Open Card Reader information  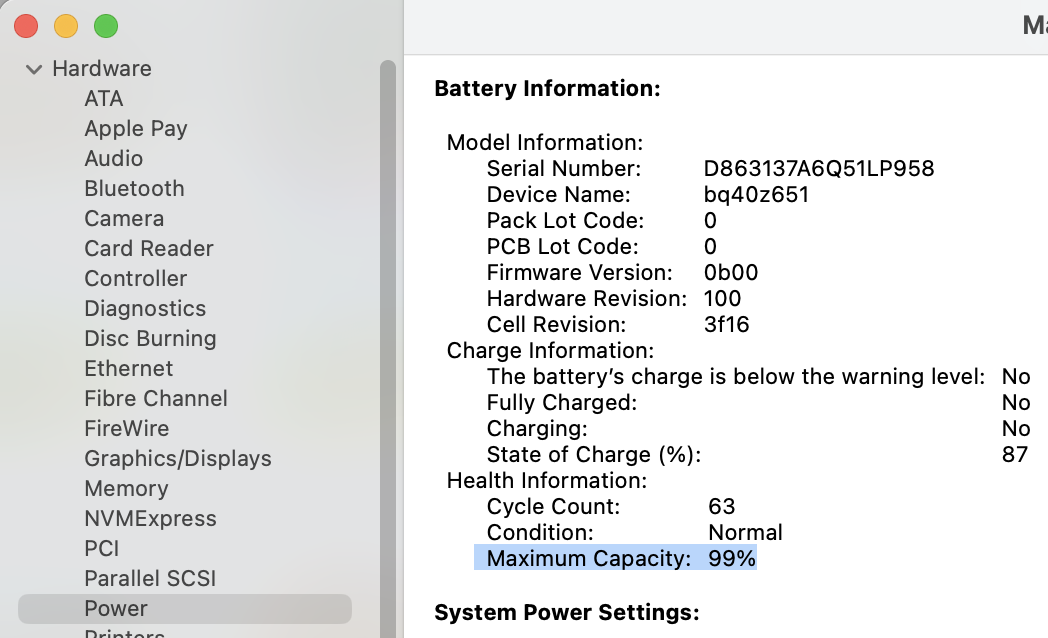point(149,249)
